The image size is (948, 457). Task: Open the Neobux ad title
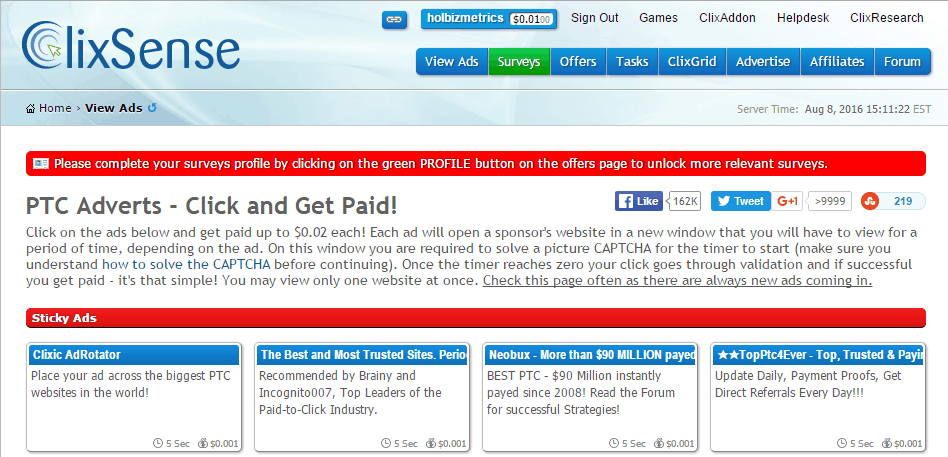coord(592,355)
